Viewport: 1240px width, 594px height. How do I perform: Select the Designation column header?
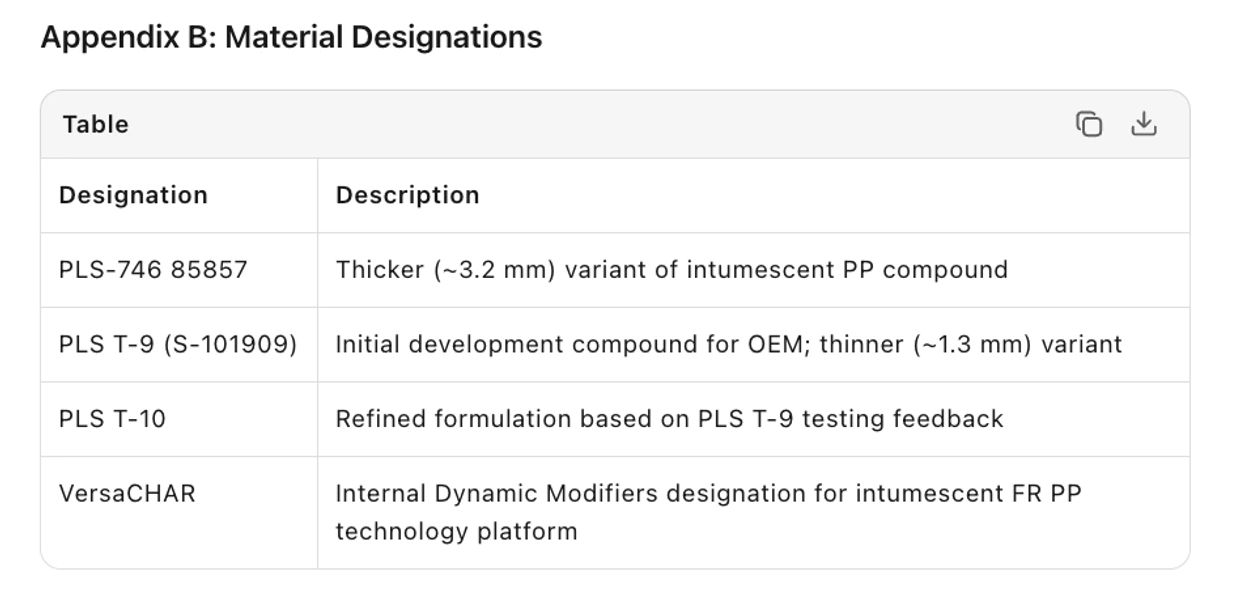click(x=133, y=195)
